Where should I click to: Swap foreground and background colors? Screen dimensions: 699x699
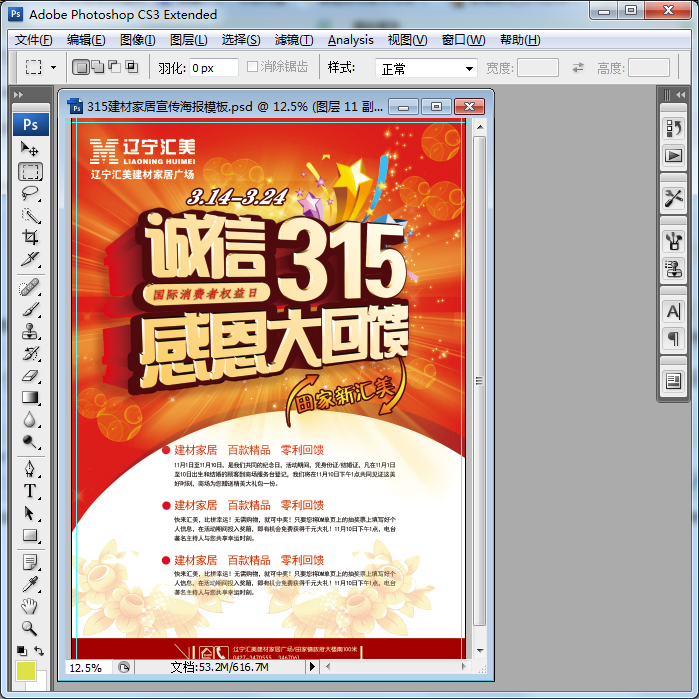point(39,651)
